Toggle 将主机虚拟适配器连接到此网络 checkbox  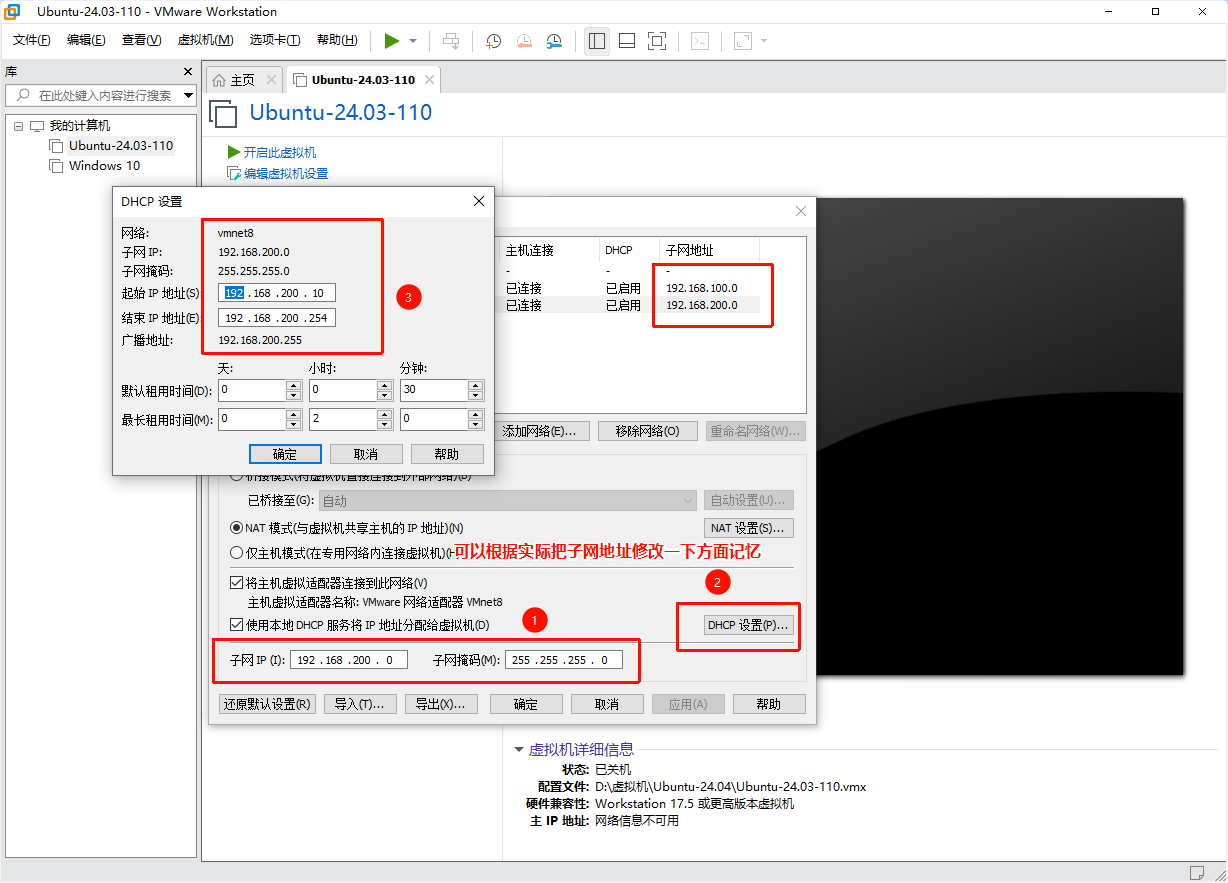point(237,583)
